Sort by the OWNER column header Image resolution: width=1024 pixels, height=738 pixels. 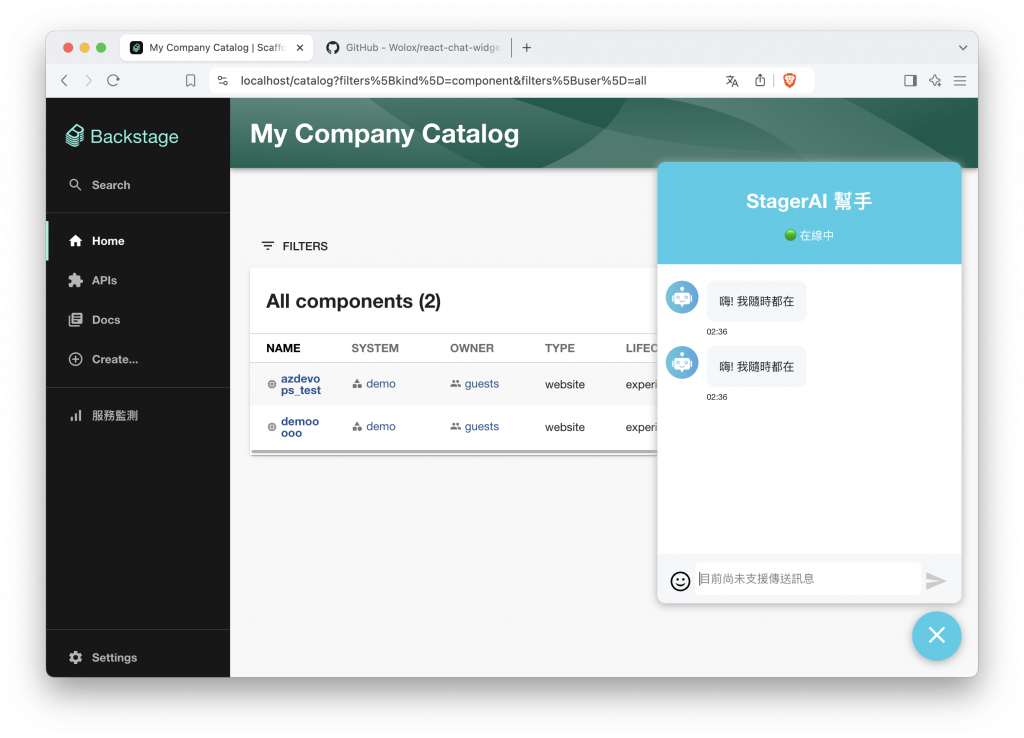472,348
